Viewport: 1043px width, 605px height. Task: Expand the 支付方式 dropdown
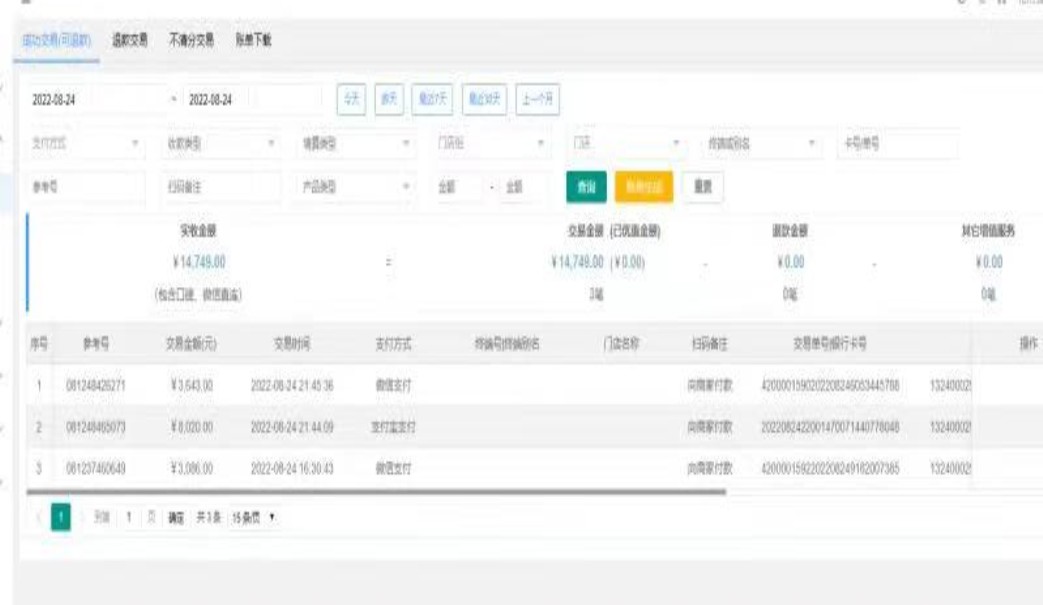[x=87, y=143]
